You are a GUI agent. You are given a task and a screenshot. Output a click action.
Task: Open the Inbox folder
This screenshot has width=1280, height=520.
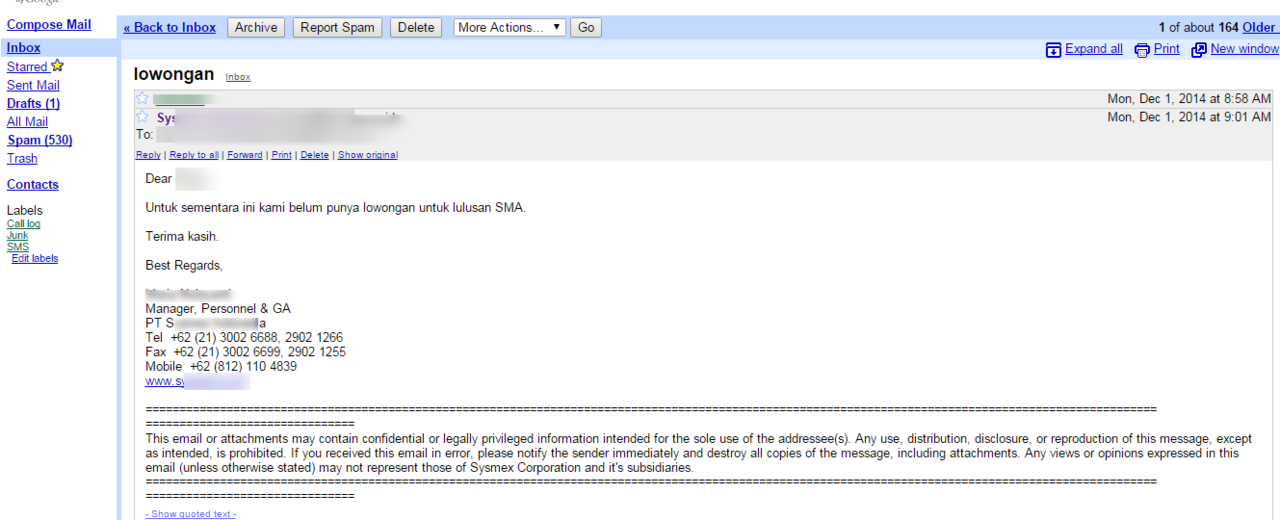point(24,48)
